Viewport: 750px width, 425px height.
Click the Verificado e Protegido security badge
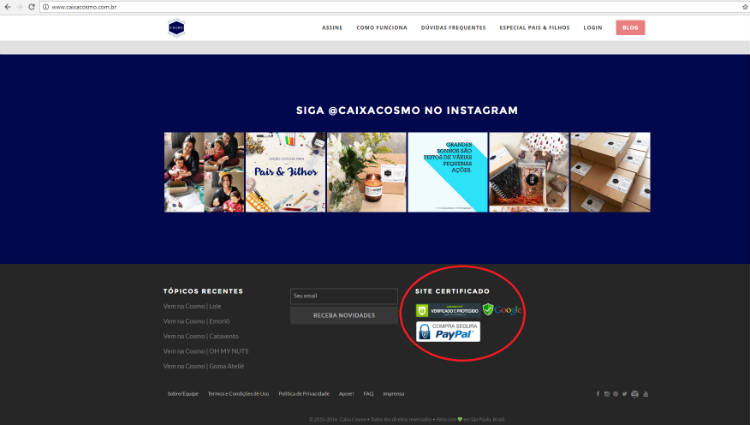[448, 310]
